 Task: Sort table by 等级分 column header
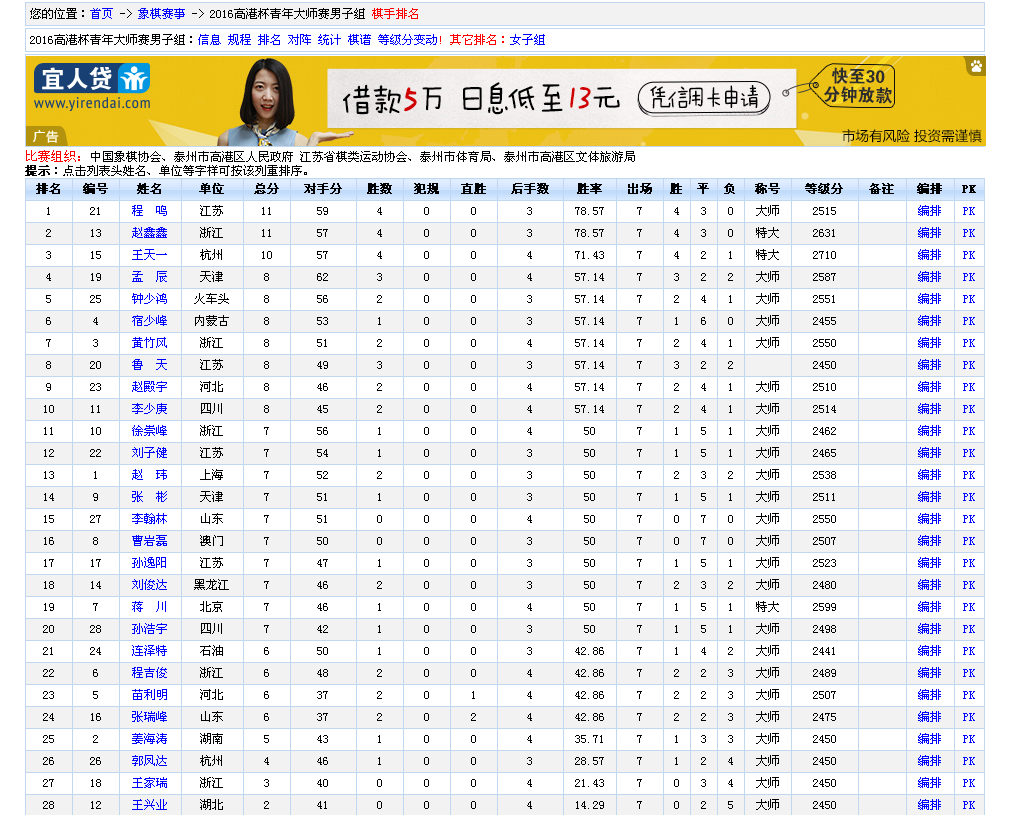[x=824, y=189]
